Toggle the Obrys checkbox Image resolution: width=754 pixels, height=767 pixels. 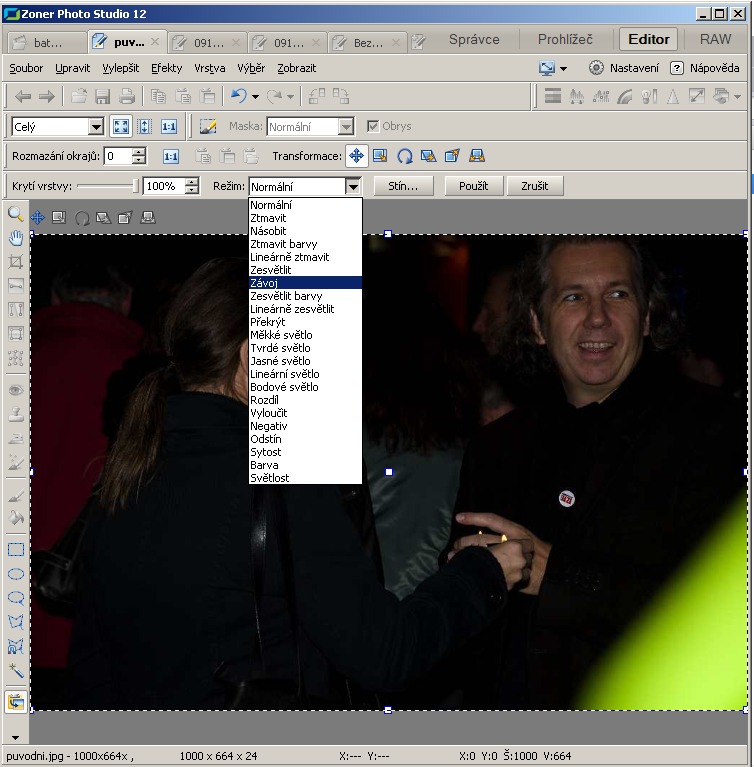tap(373, 126)
